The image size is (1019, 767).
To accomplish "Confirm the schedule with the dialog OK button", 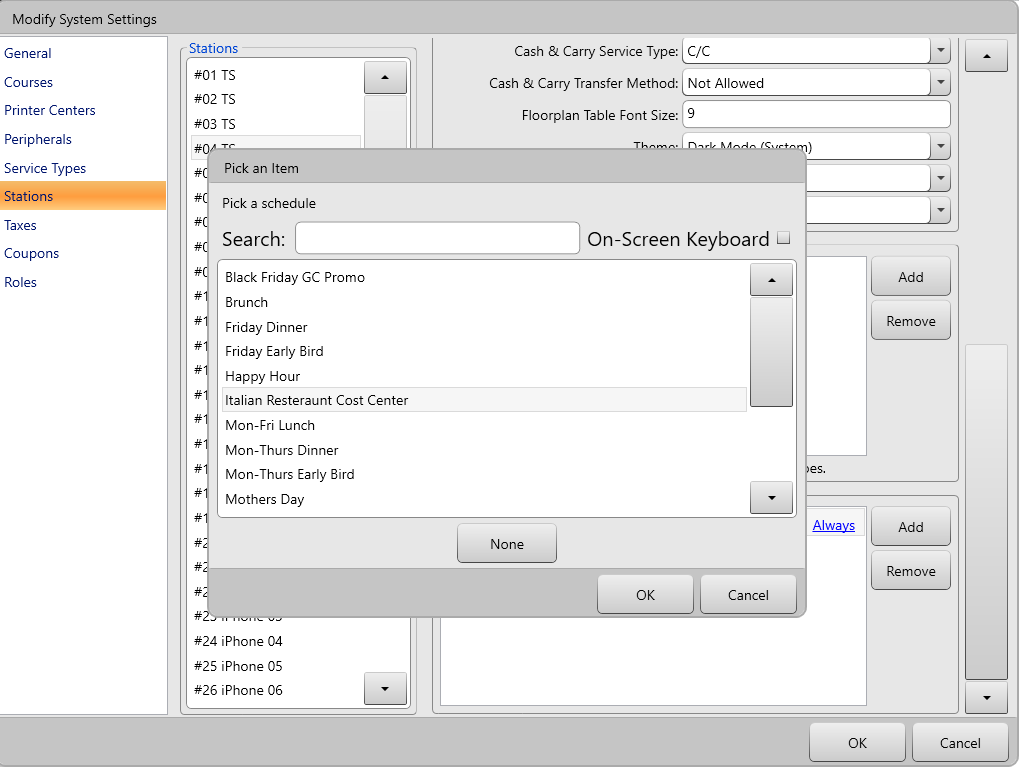I will click(x=645, y=594).
